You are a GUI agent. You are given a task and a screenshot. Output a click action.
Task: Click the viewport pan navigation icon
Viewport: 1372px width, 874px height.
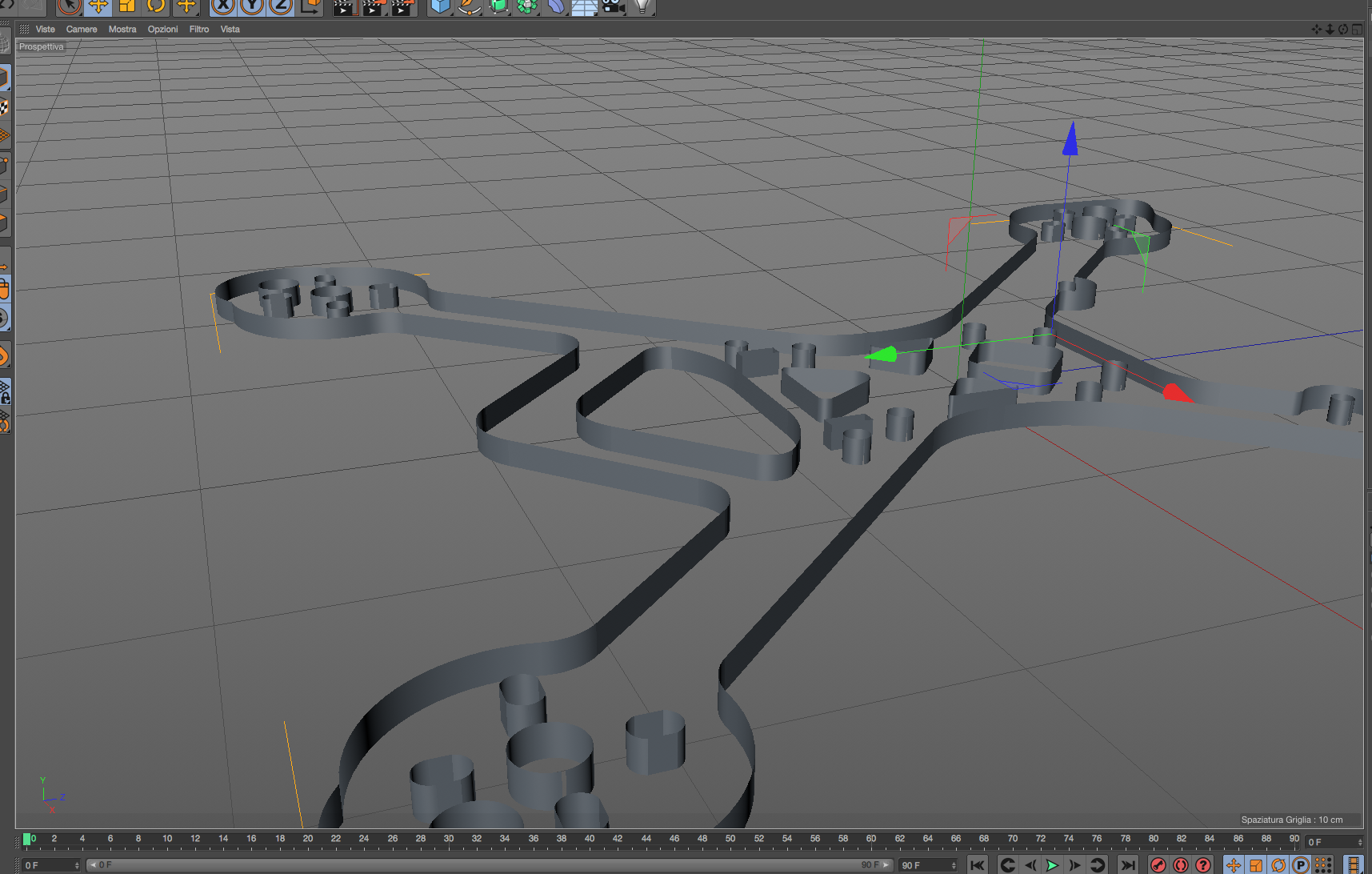[x=1317, y=29]
